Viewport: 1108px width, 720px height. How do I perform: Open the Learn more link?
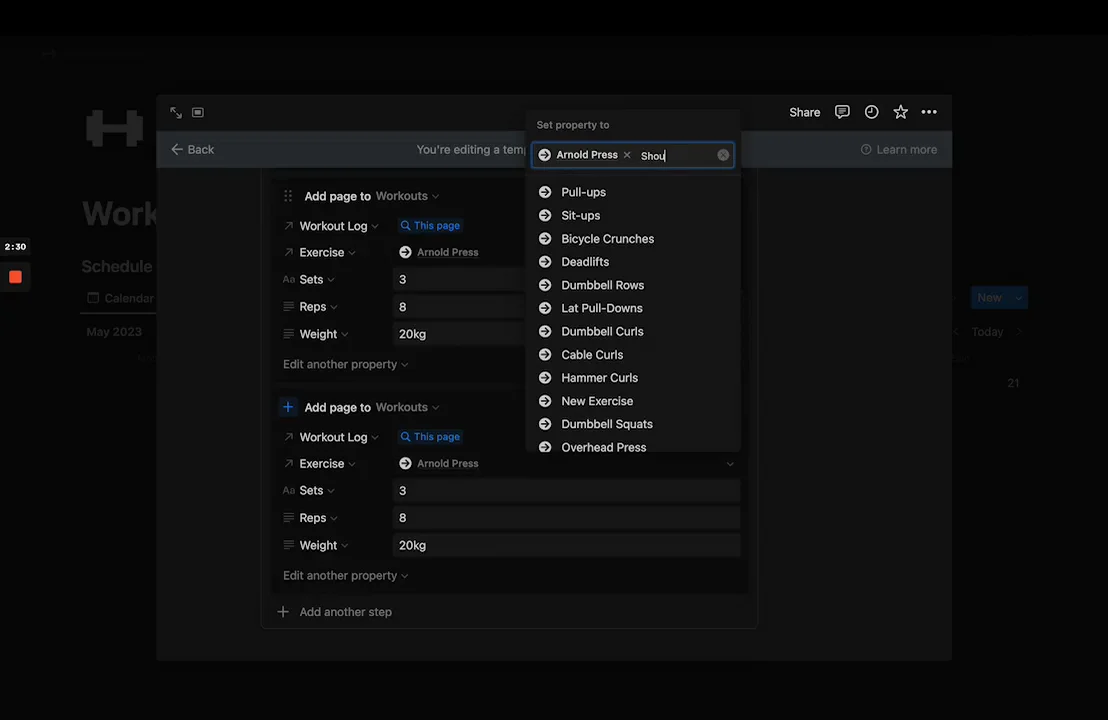899,150
